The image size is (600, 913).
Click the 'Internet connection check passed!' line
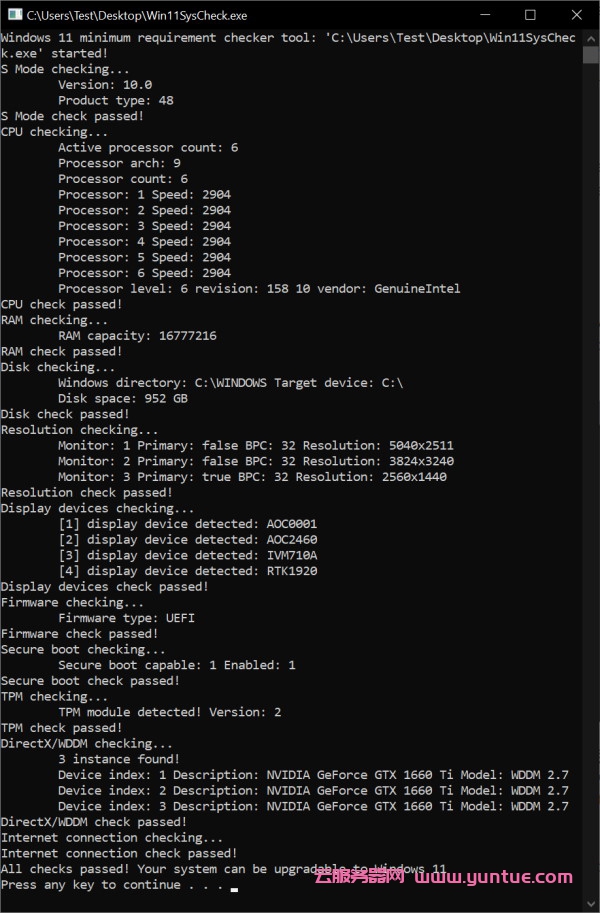click(119, 853)
